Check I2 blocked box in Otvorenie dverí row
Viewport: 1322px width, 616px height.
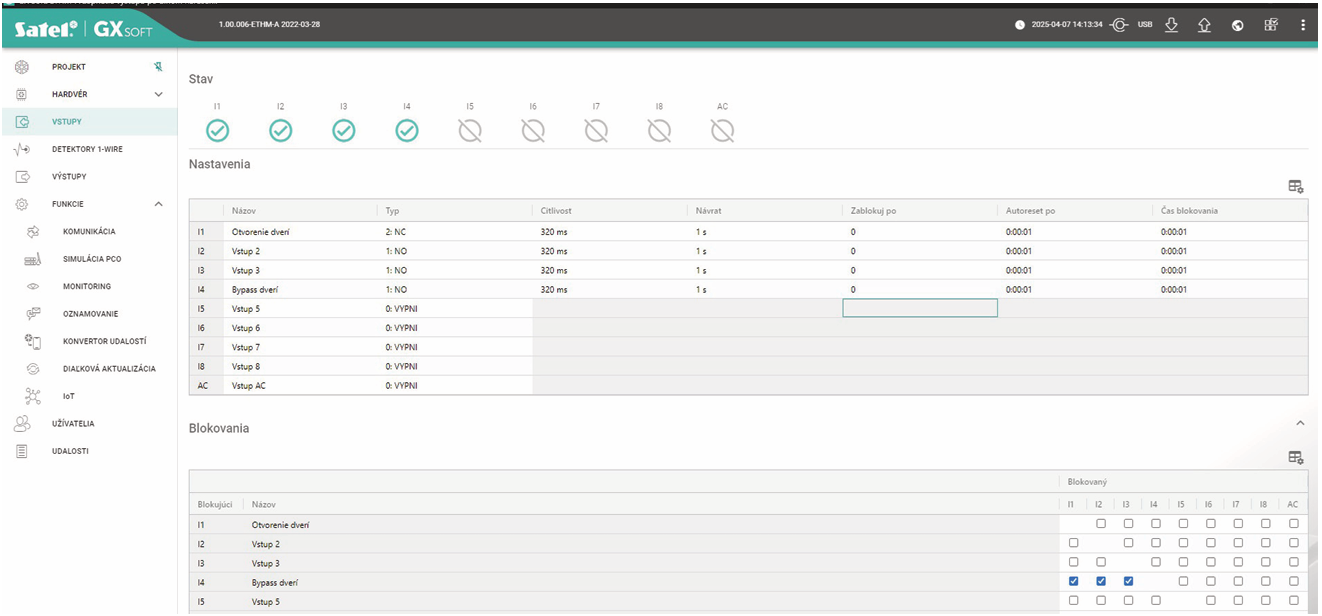pos(1101,524)
